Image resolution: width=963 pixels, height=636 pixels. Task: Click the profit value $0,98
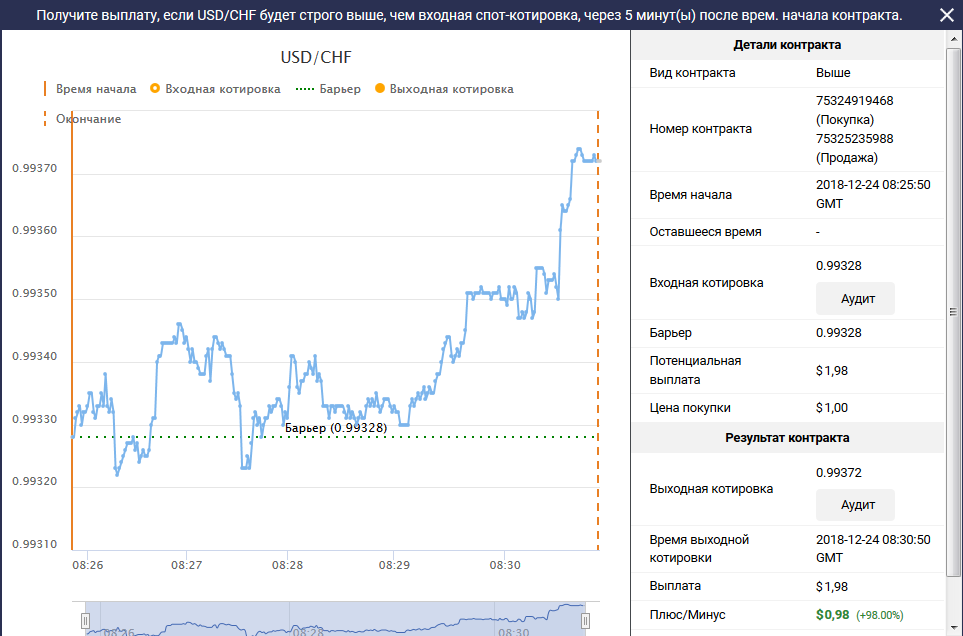point(832,615)
